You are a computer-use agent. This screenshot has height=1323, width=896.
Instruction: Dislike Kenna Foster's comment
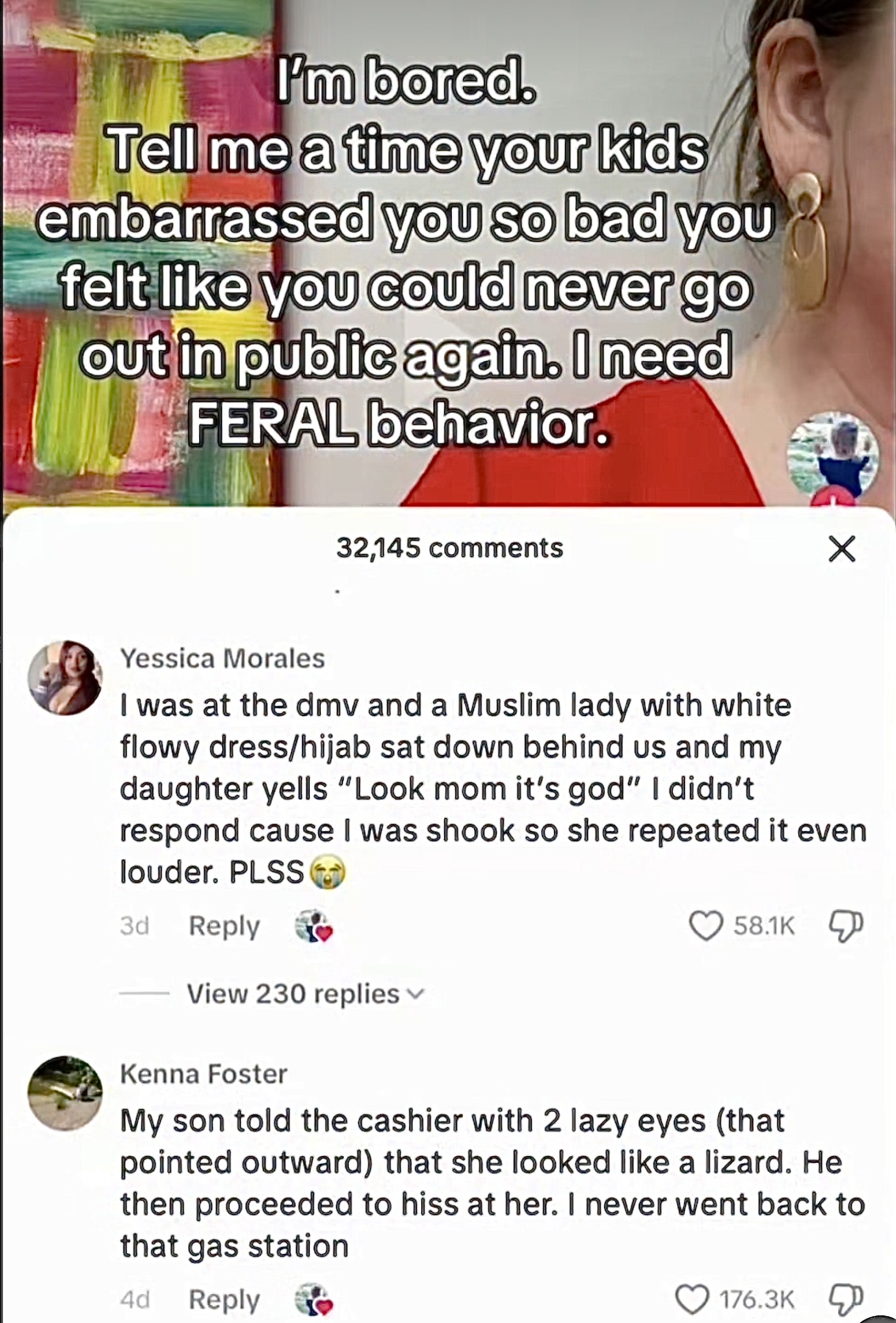coord(846,1299)
